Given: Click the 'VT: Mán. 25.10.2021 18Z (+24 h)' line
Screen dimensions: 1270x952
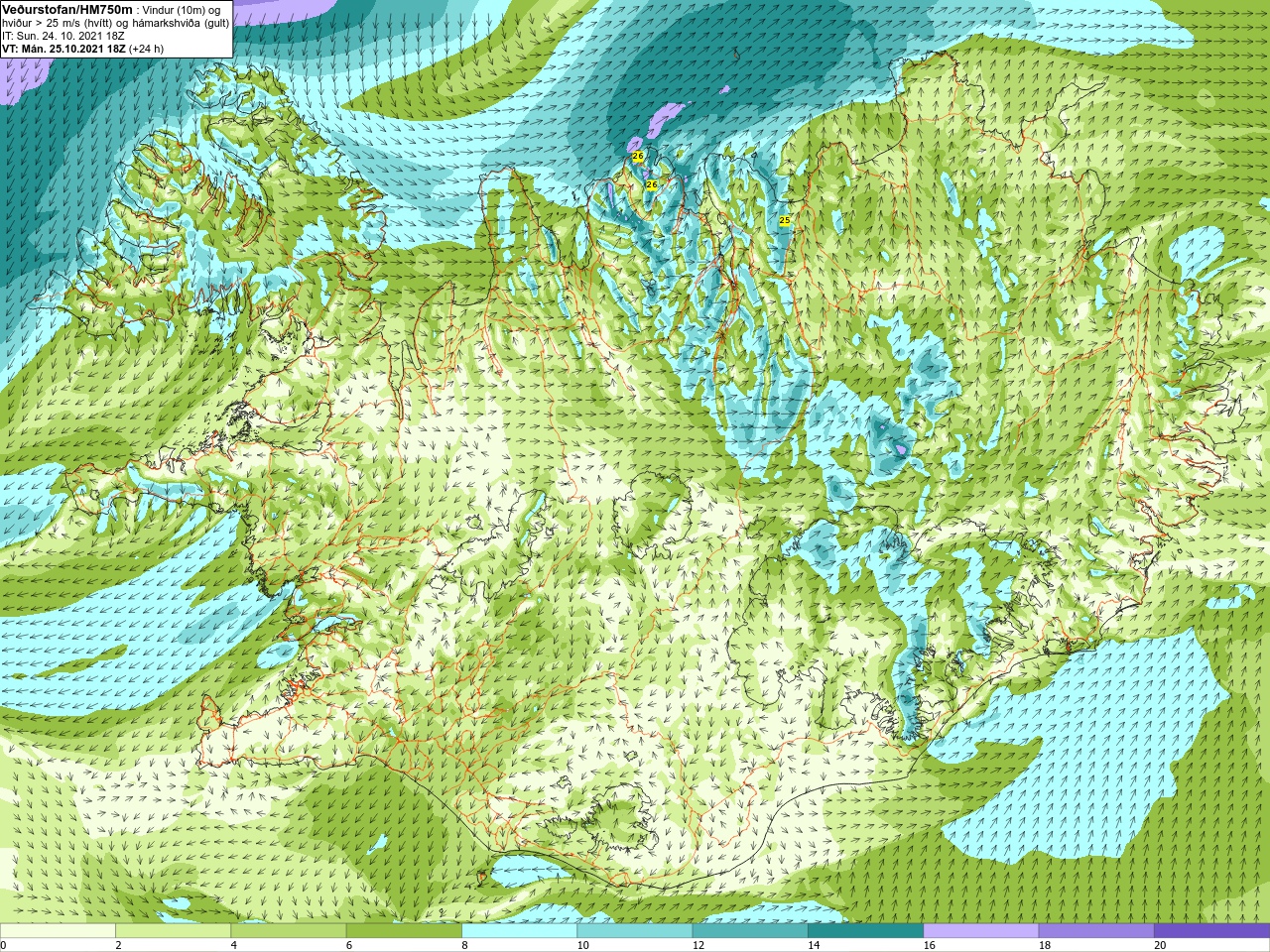Looking at the screenshot, I should click(x=83, y=49).
